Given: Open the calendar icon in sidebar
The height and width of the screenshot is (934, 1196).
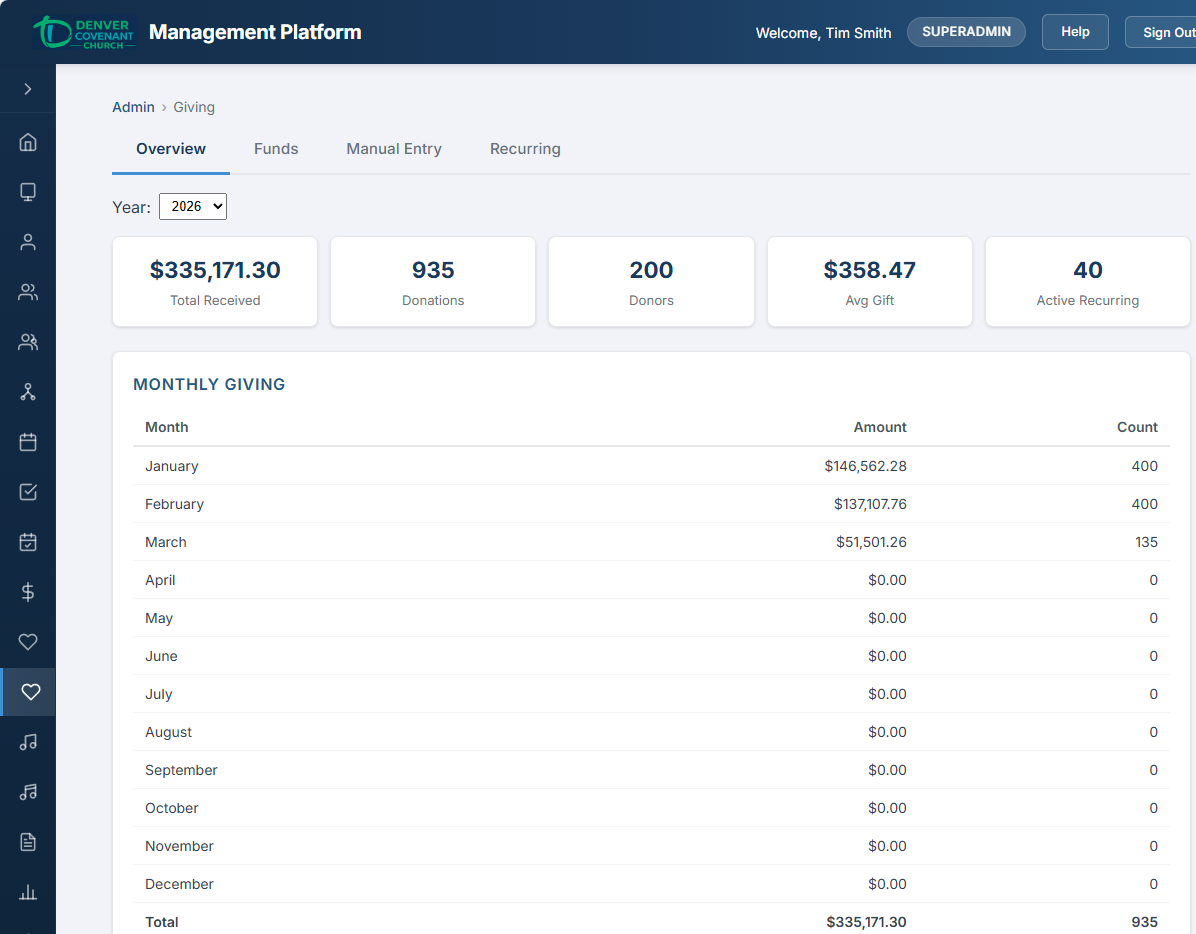Looking at the screenshot, I should click(x=28, y=442).
